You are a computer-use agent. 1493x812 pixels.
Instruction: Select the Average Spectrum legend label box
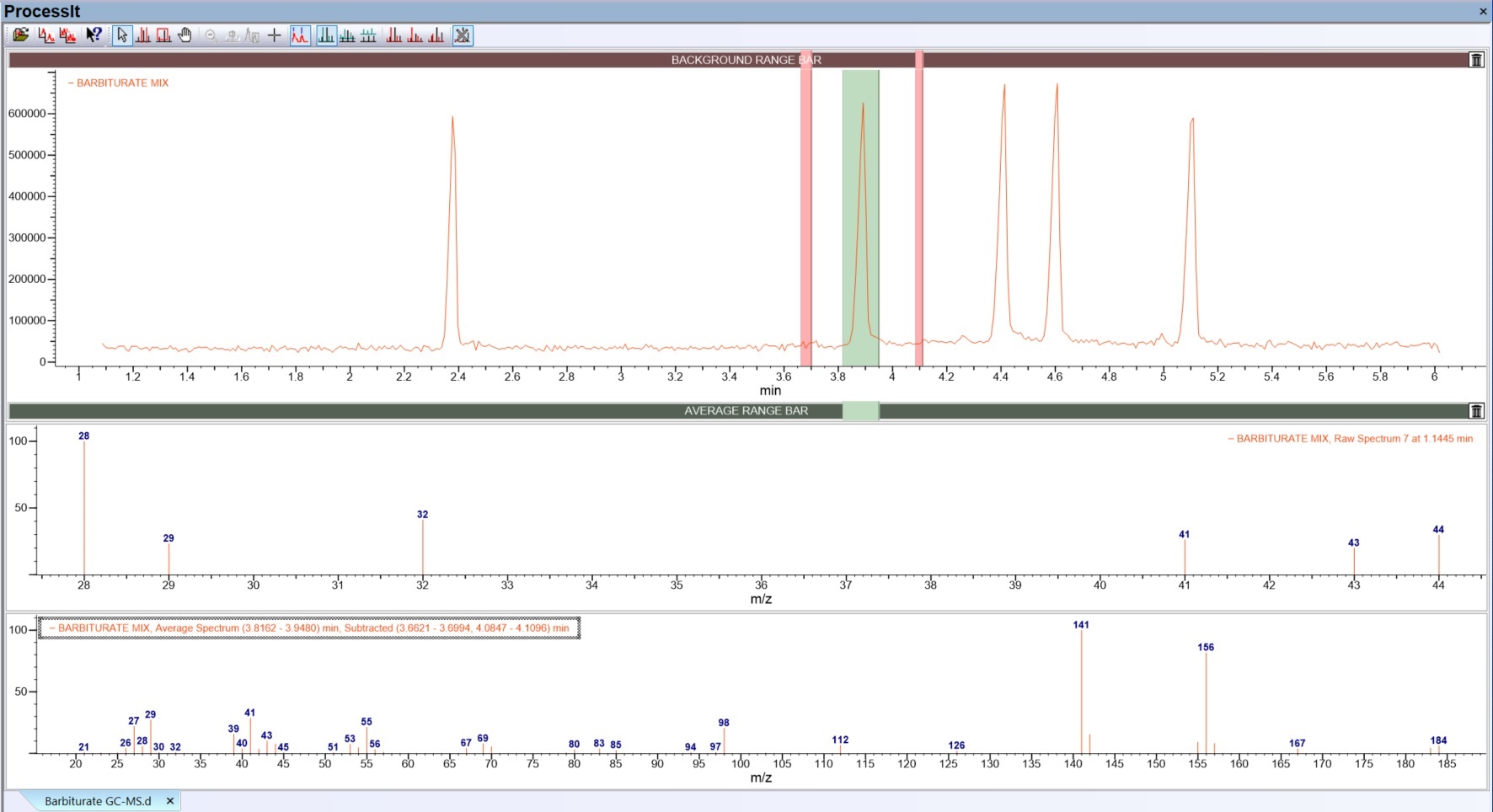[x=309, y=628]
